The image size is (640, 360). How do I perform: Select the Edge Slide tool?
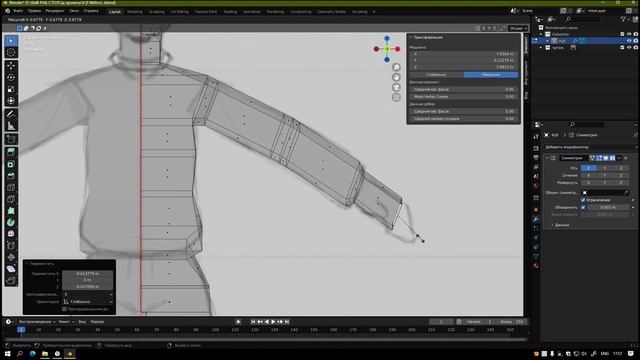click(x=11, y=246)
